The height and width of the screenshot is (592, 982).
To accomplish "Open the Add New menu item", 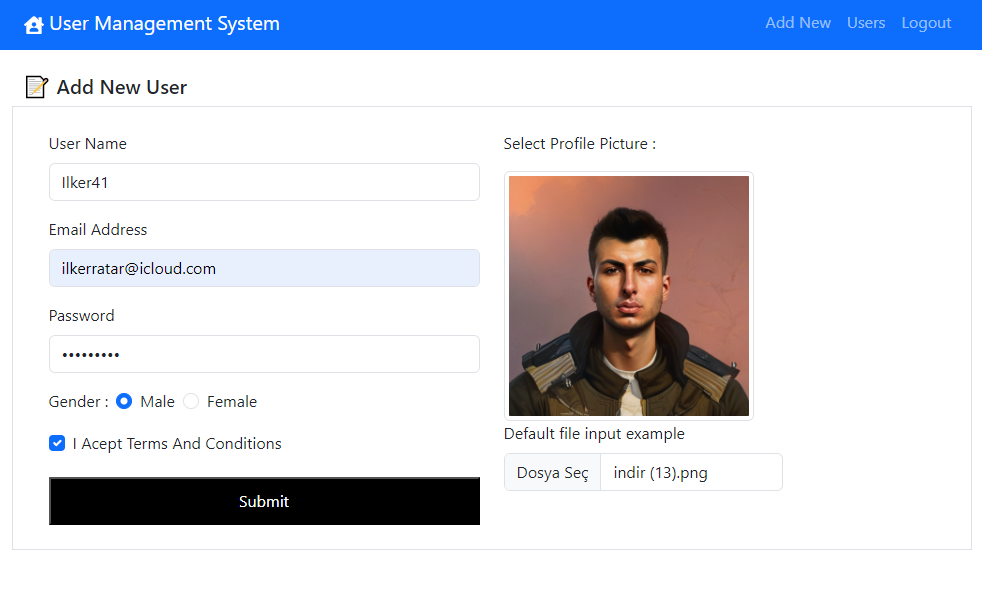I will pos(798,23).
